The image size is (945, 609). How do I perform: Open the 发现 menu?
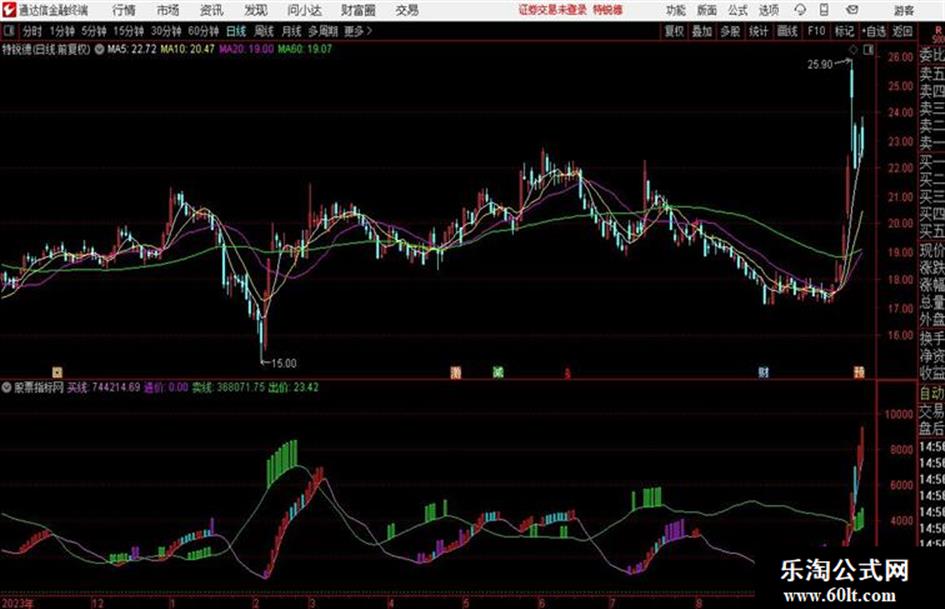256,10
